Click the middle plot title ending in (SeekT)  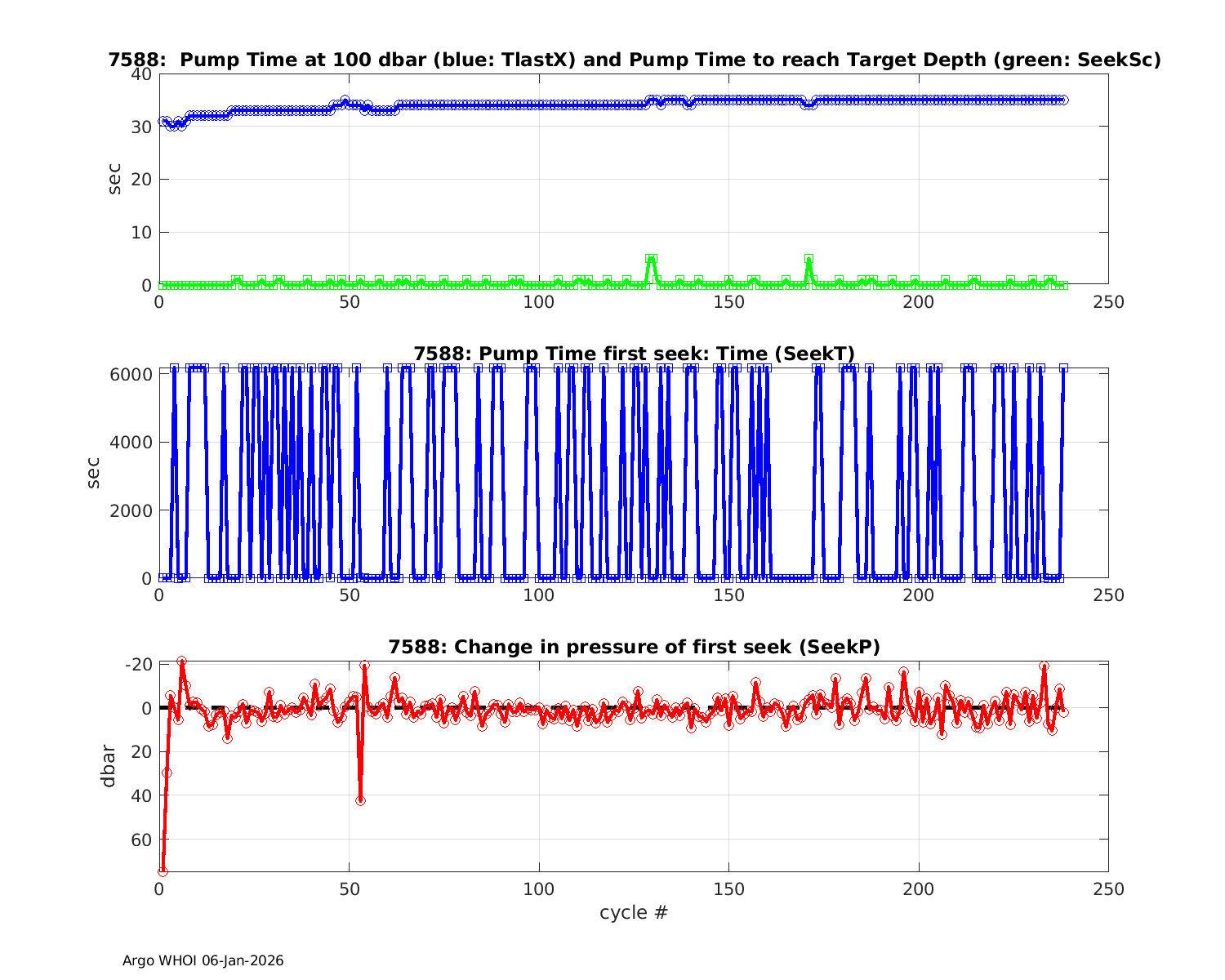coord(634,354)
